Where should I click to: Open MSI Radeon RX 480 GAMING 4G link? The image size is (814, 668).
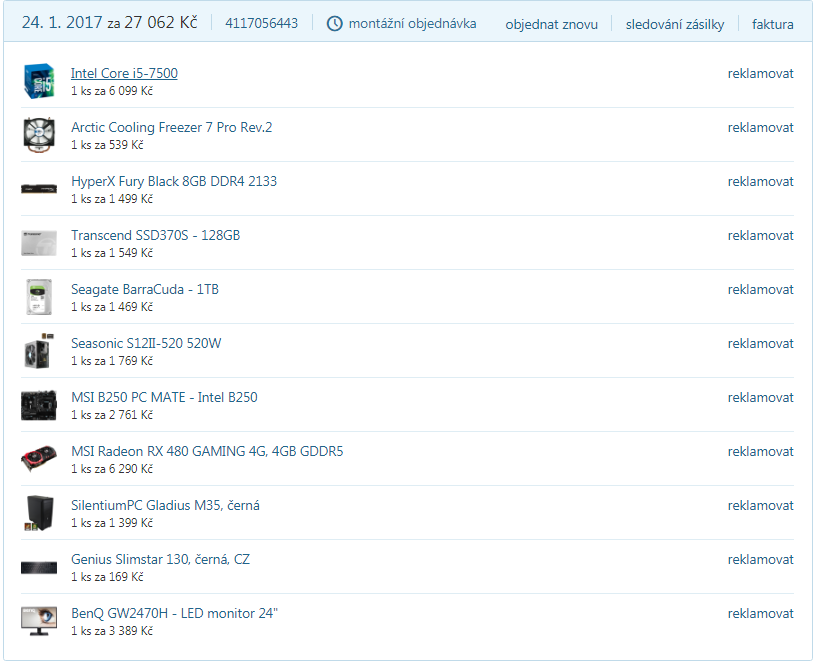pos(207,451)
